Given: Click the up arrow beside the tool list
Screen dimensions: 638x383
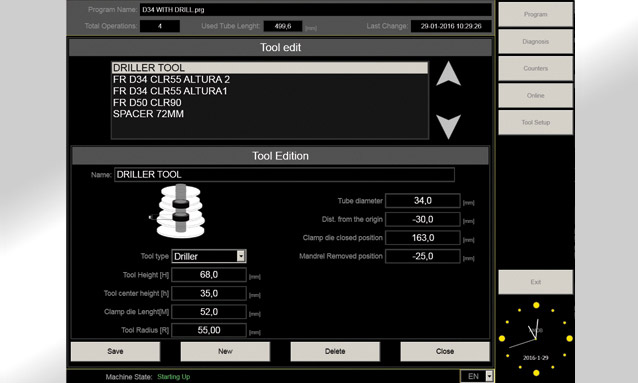Looking at the screenshot, I should click(448, 74).
